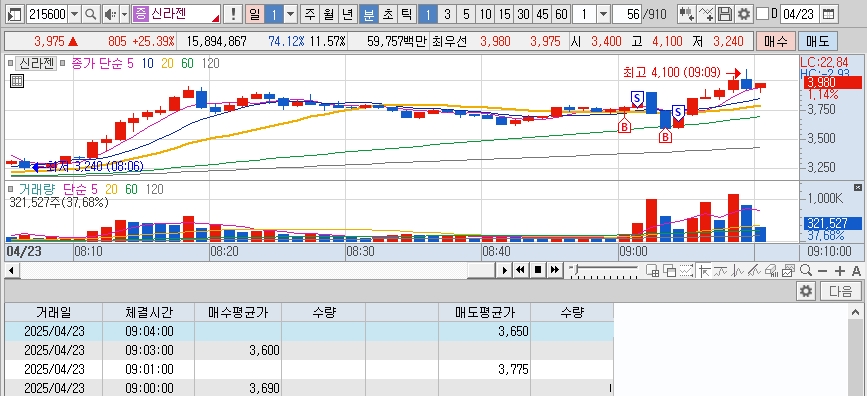Viewport: 867px width, 396px height.
Task: Open the interval value 1 dropdown arrow
Action: click(603, 14)
